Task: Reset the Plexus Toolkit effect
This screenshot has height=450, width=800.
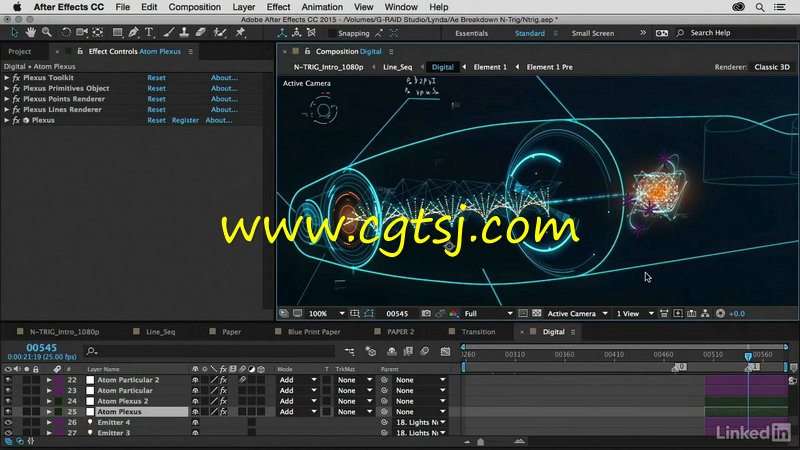Action: click(x=156, y=78)
